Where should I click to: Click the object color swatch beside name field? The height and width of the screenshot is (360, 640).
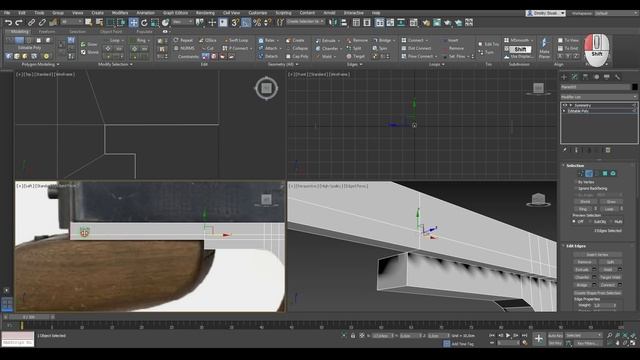[634, 87]
